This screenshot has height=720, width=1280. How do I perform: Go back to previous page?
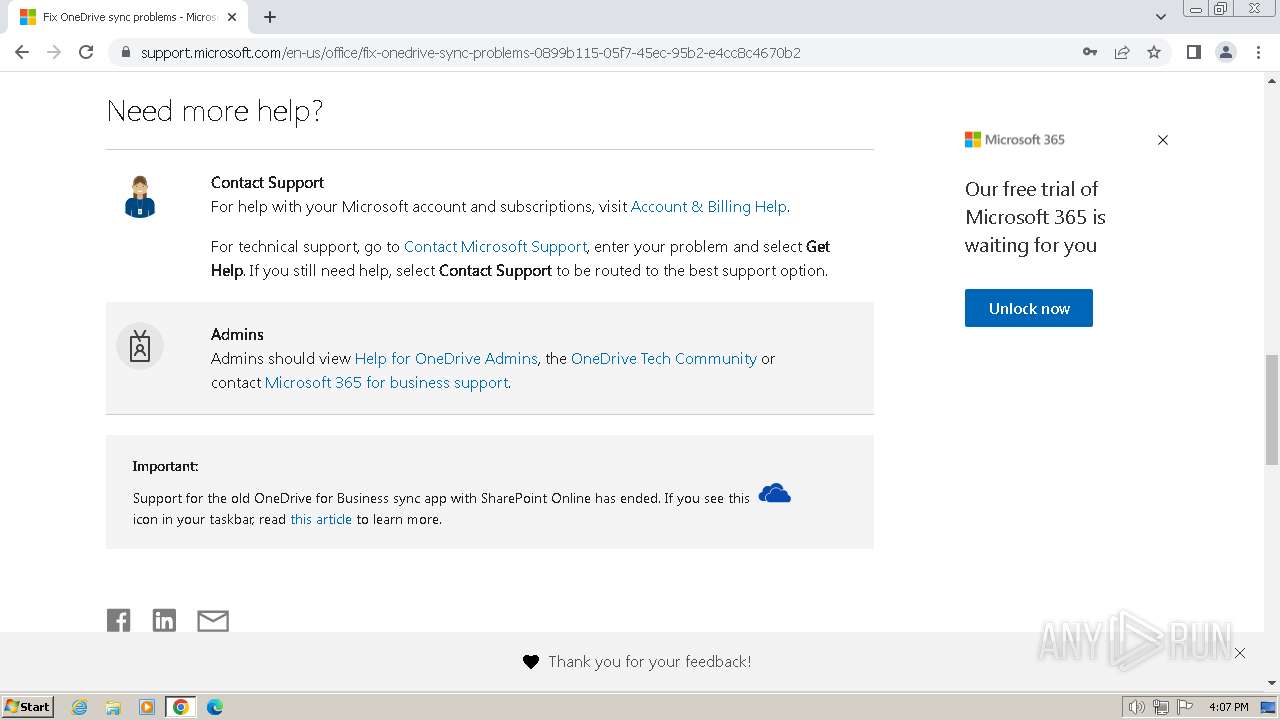(x=22, y=52)
